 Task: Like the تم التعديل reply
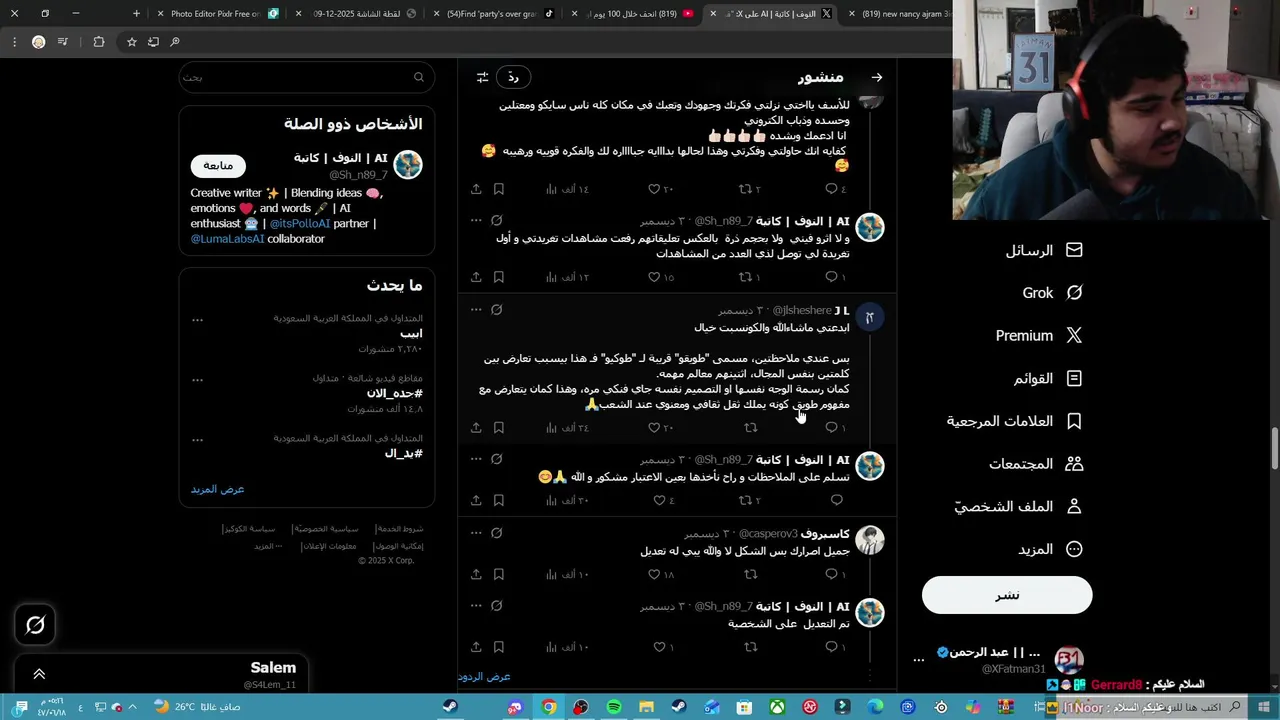tap(661, 647)
